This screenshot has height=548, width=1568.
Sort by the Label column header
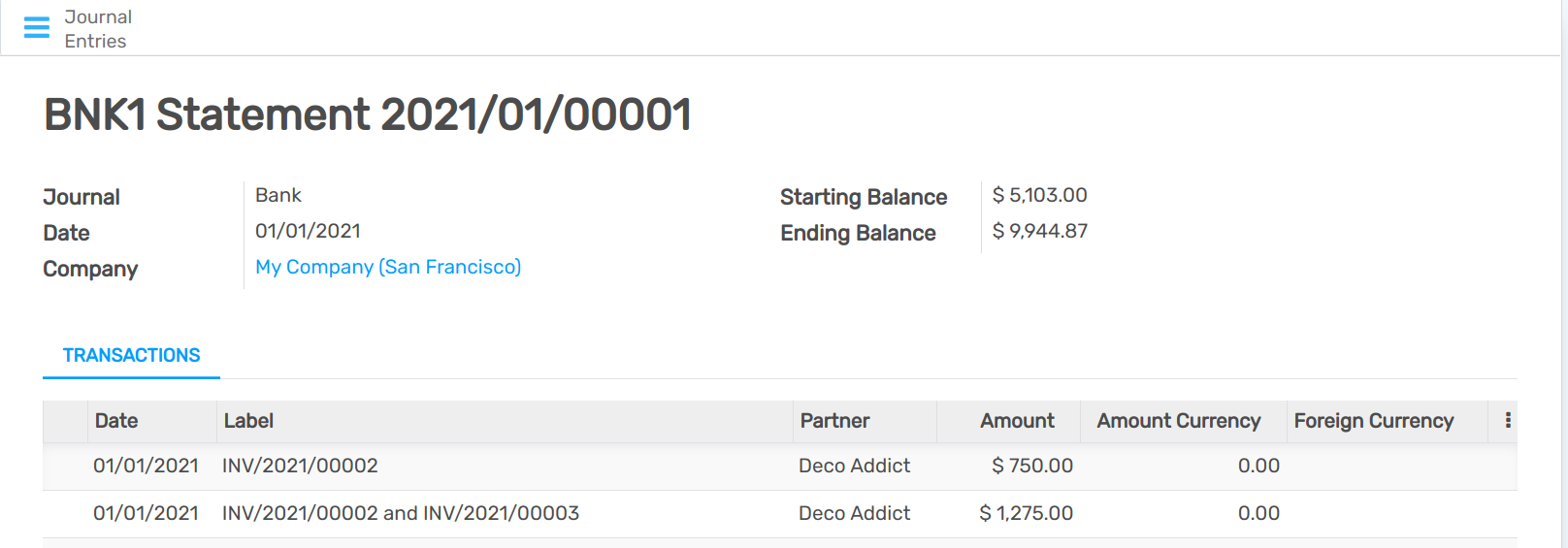[x=249, y=421]
